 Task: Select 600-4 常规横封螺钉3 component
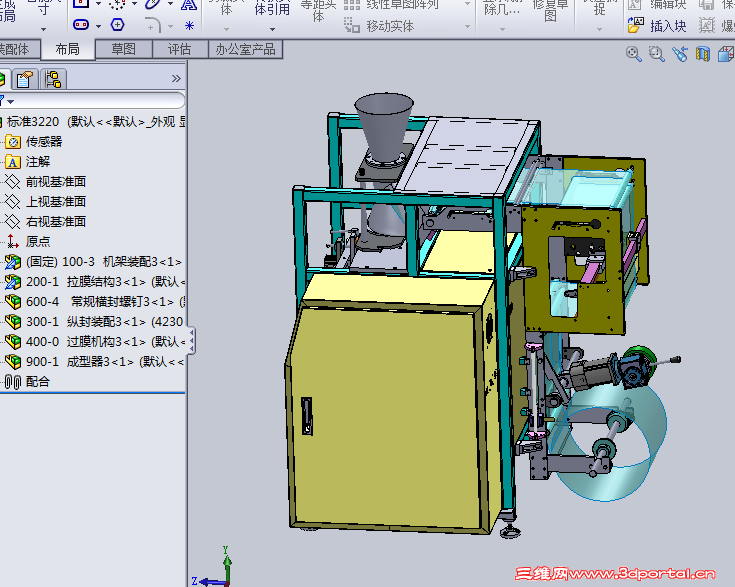pyautogui.click(x=95, y=301)
